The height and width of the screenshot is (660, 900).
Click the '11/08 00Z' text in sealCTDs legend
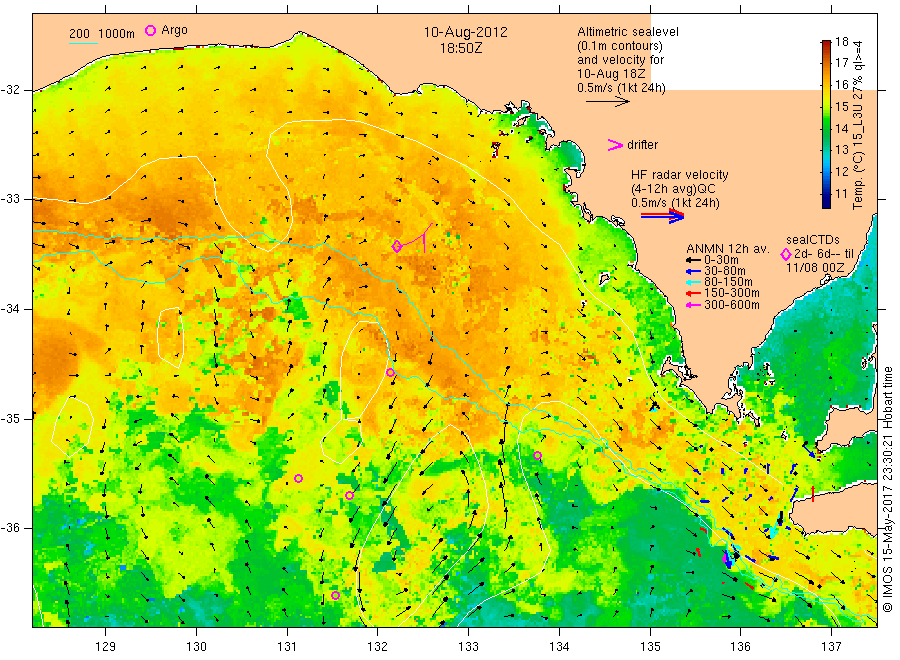click(815, 268)
